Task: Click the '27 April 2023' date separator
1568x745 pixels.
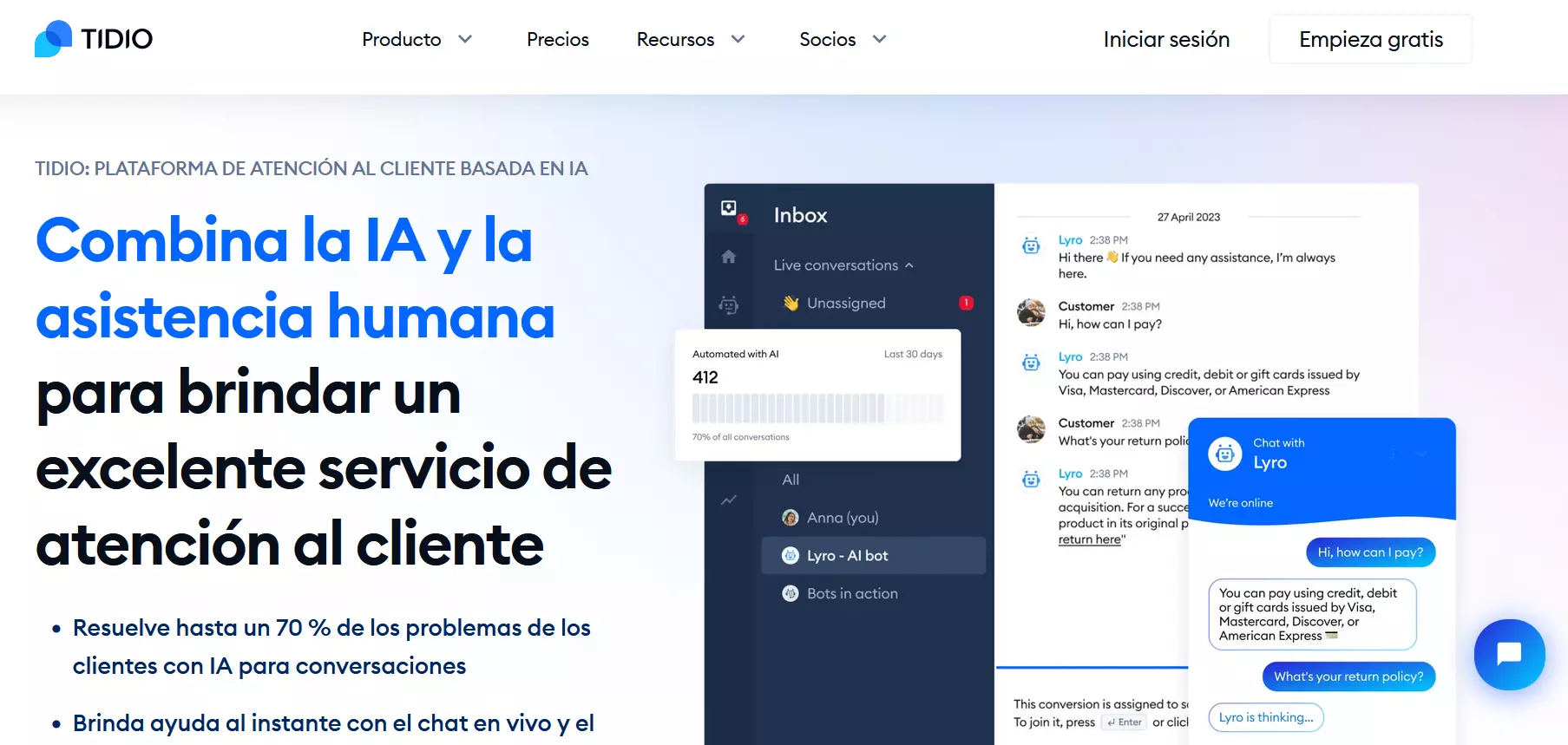Action: 1189,217
